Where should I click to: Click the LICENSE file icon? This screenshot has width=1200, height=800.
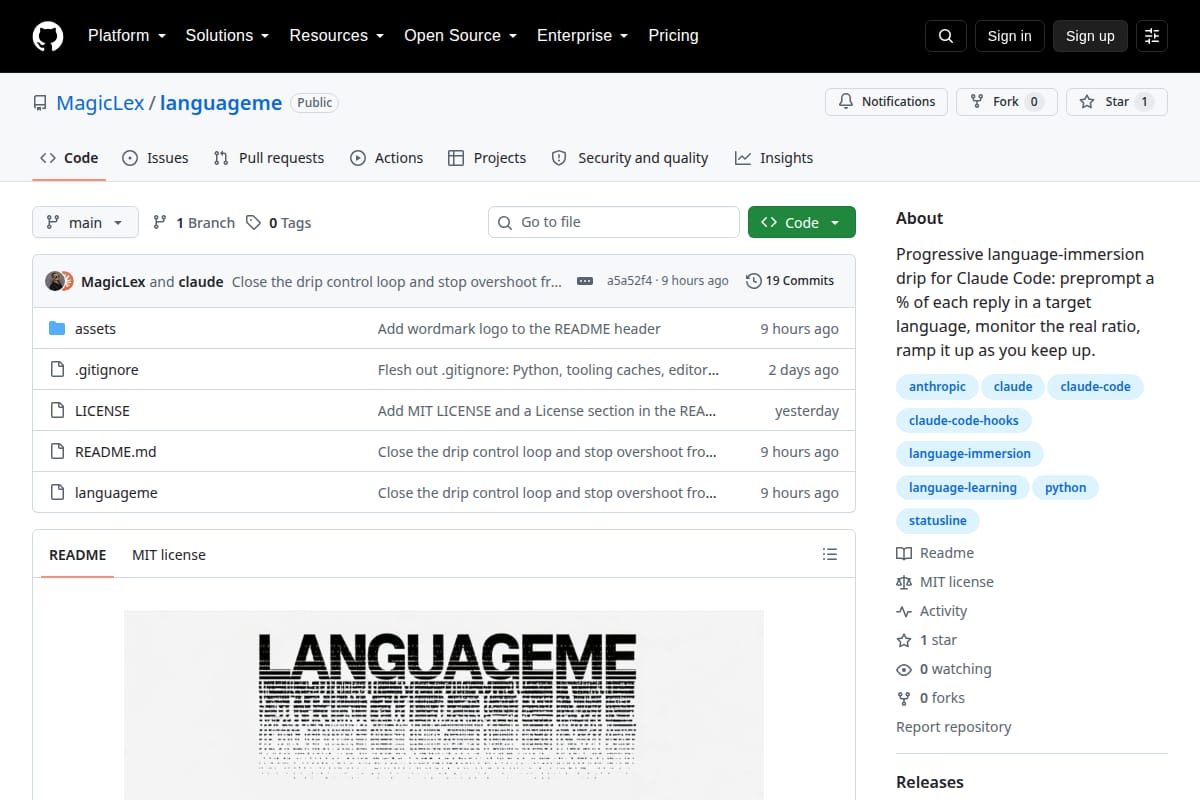click(57, 411)
